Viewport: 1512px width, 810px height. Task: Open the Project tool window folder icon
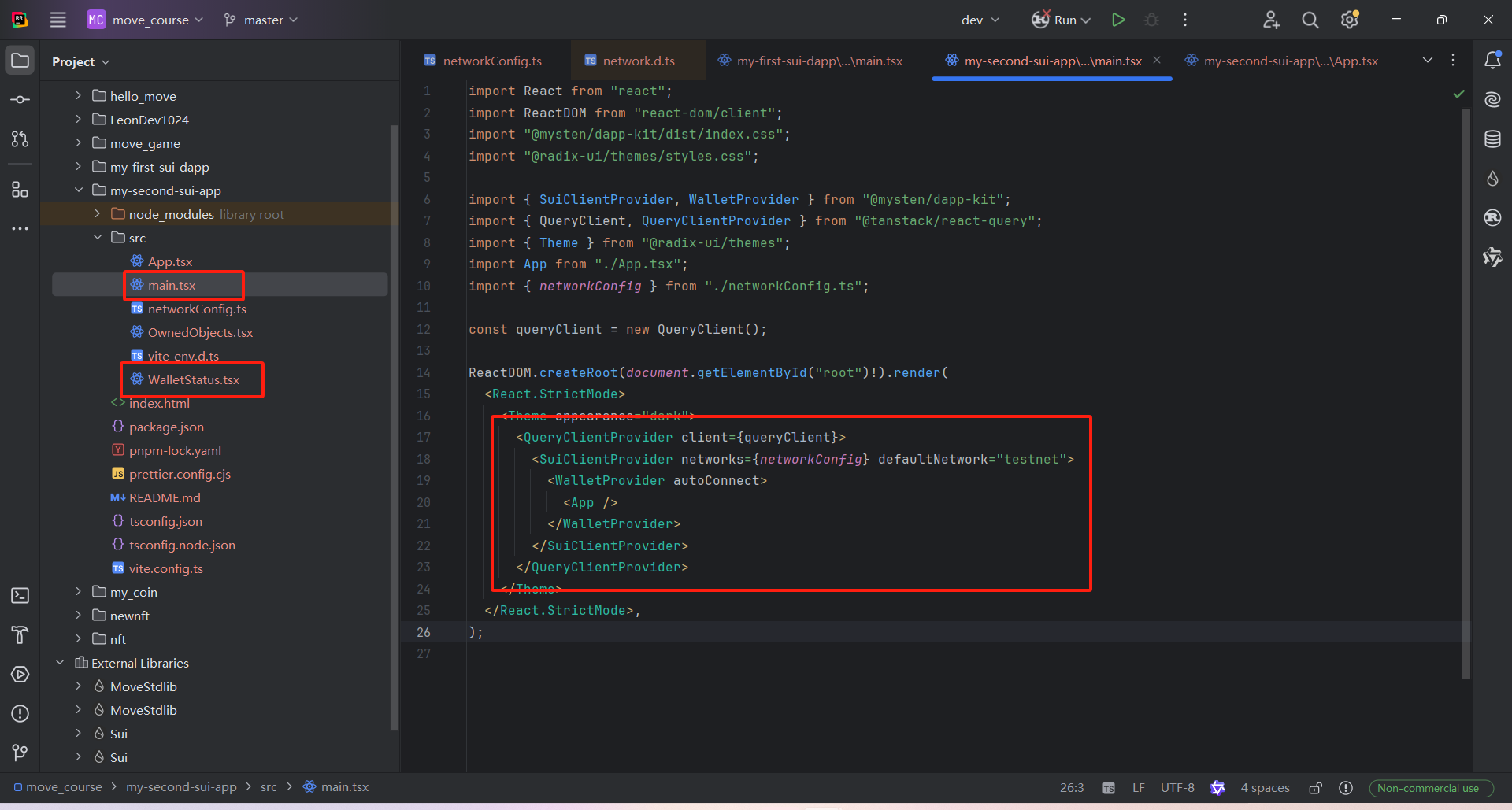point(20,61)
